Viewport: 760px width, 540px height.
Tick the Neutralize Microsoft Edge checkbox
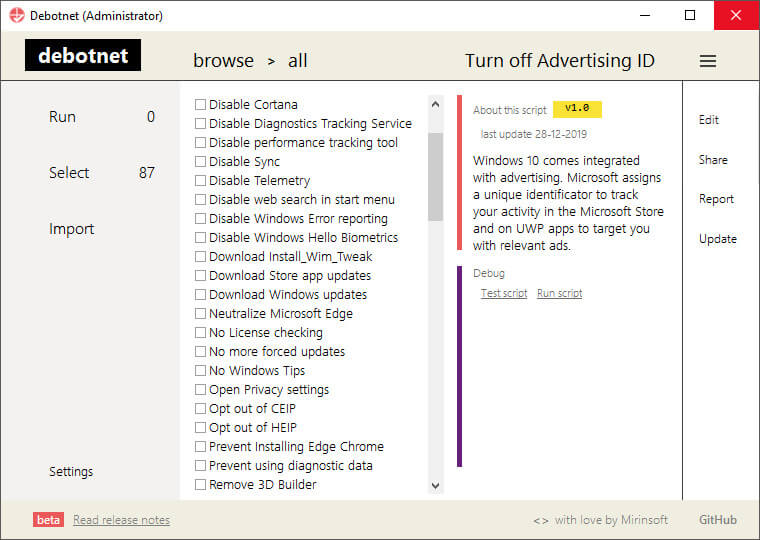click(x=200, y=314)
